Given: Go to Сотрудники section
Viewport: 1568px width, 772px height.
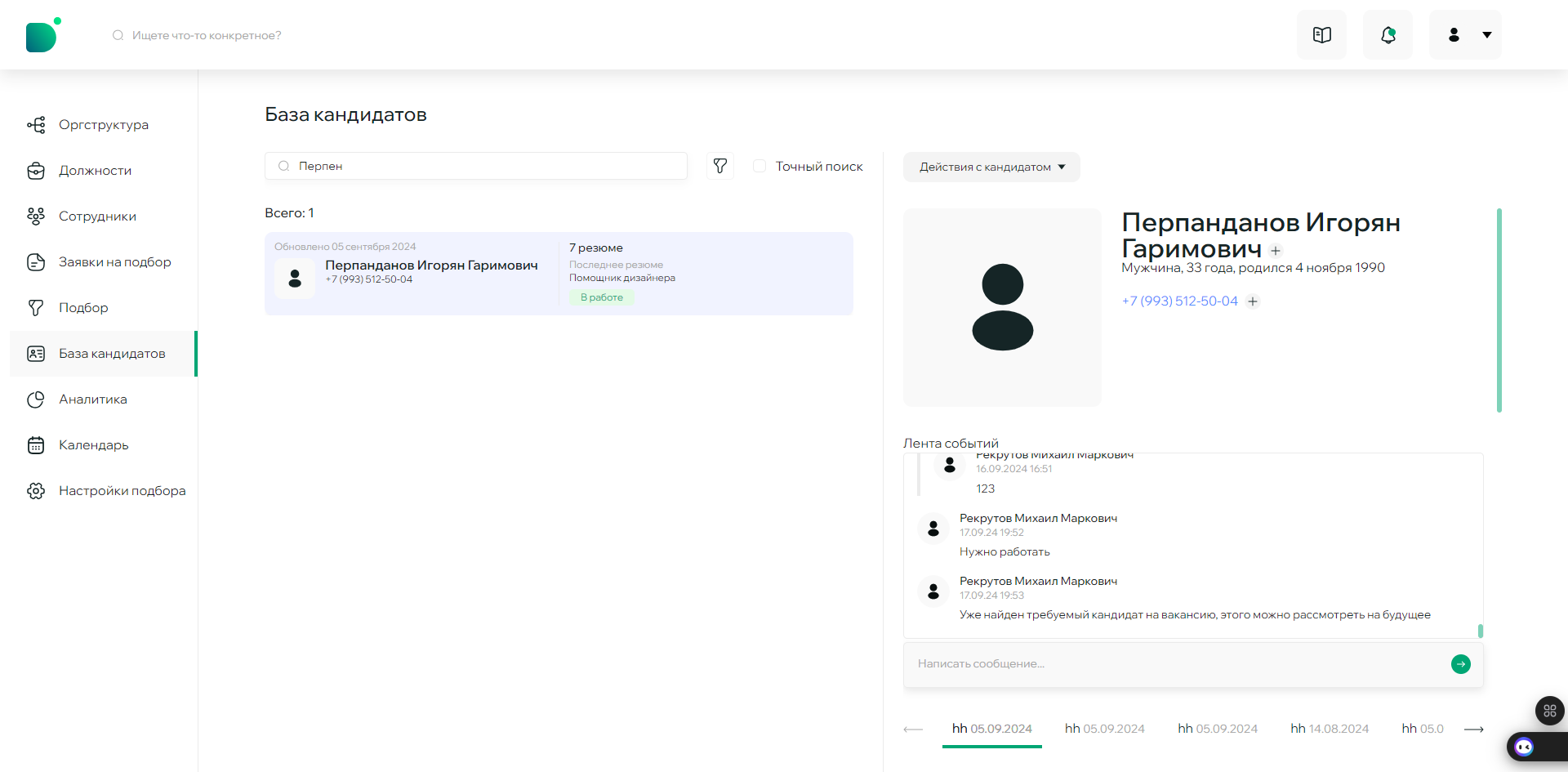Looking at the screenshot, I should (x=103, y=216).
